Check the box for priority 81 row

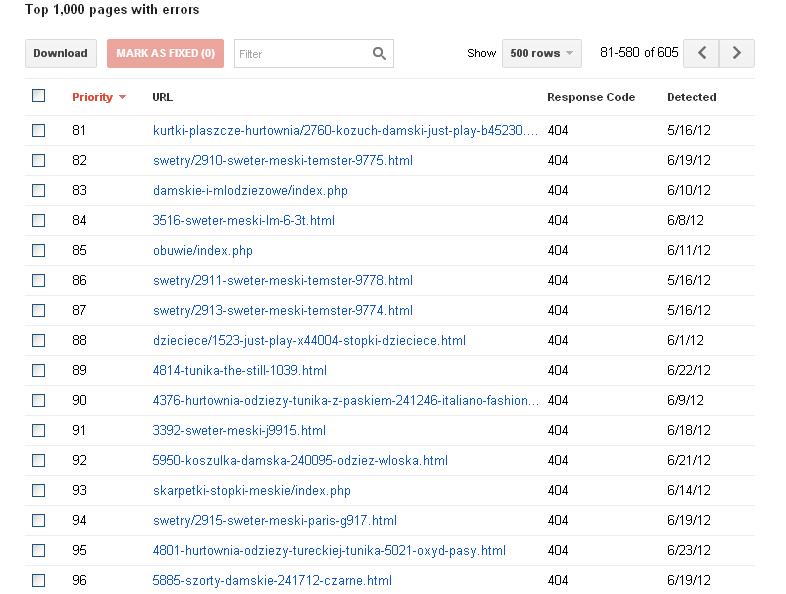[x=39, y=130]
